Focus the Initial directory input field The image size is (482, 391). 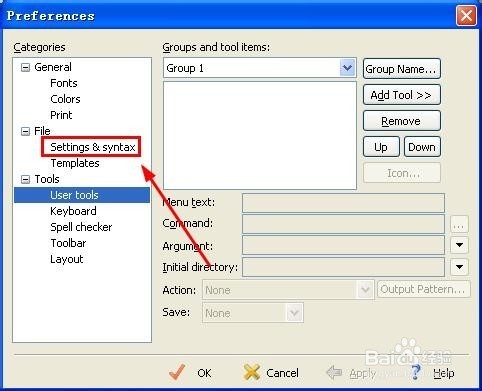pos(343,267)
